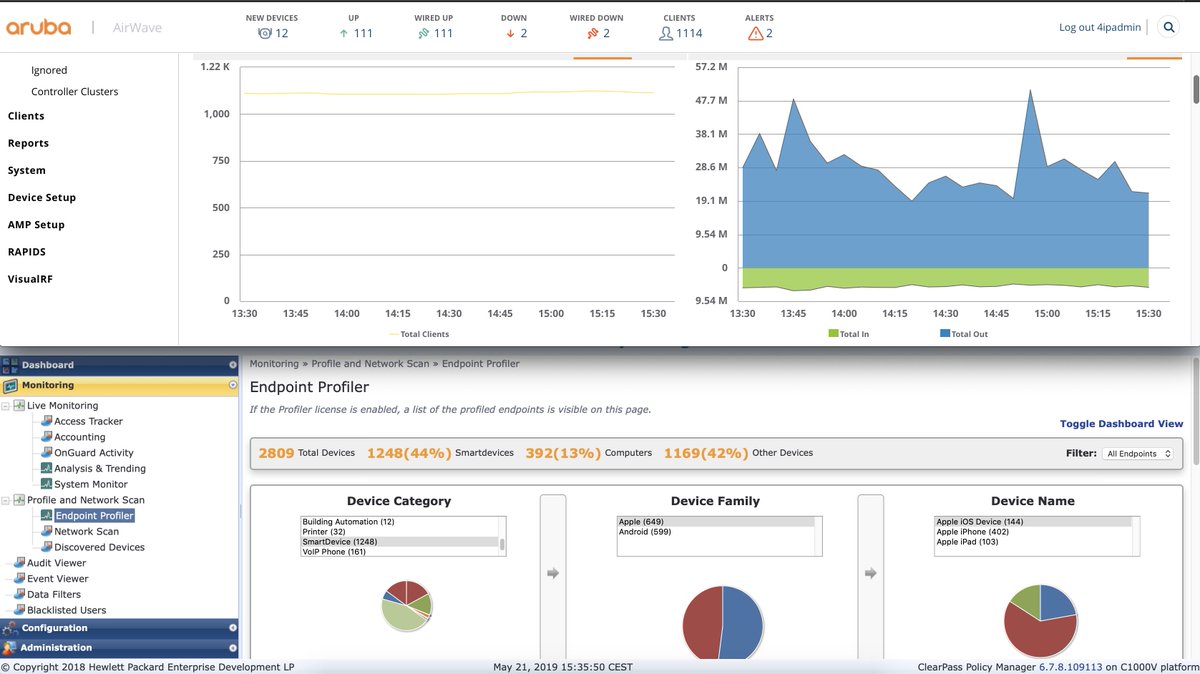Click the Audit Viewer item icon

[19, 563]
